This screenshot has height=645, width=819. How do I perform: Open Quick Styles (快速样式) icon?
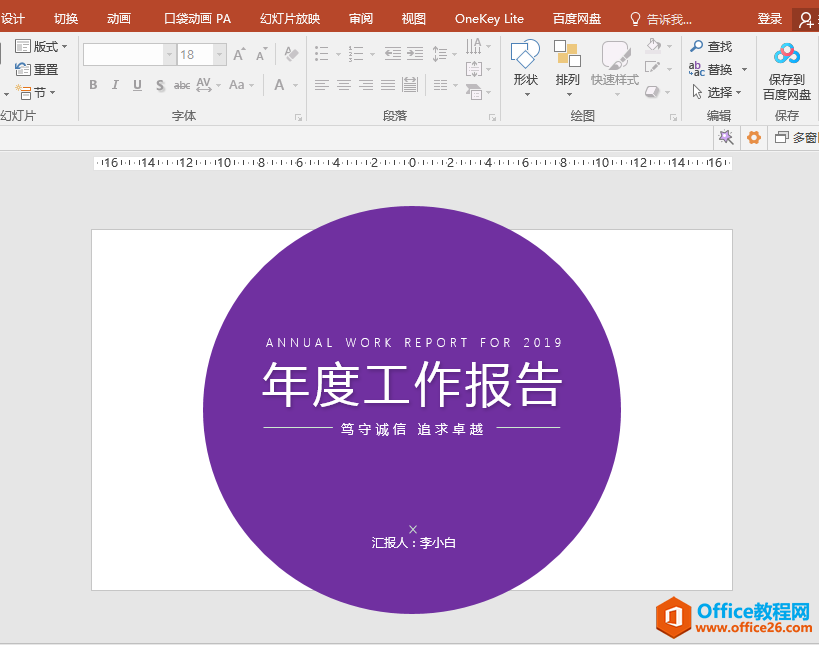coord(615,55)
